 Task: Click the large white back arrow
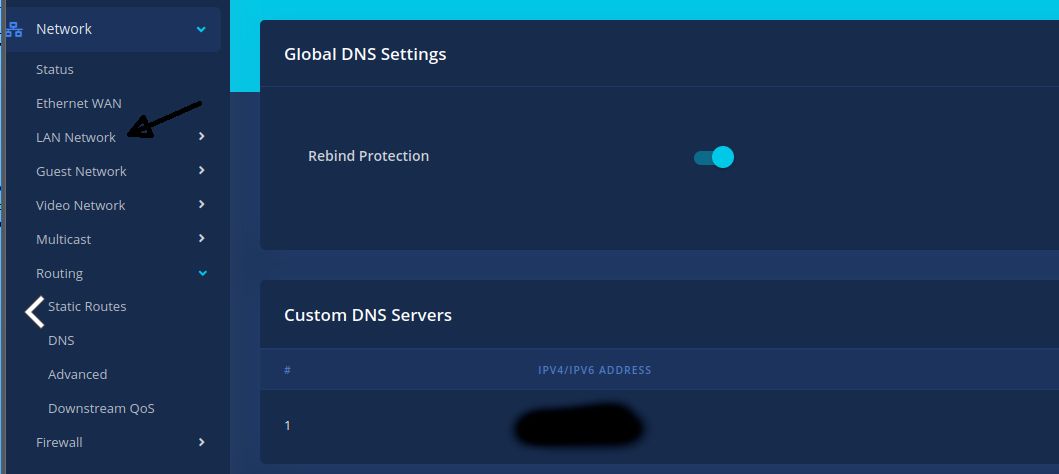click(35, 312)
